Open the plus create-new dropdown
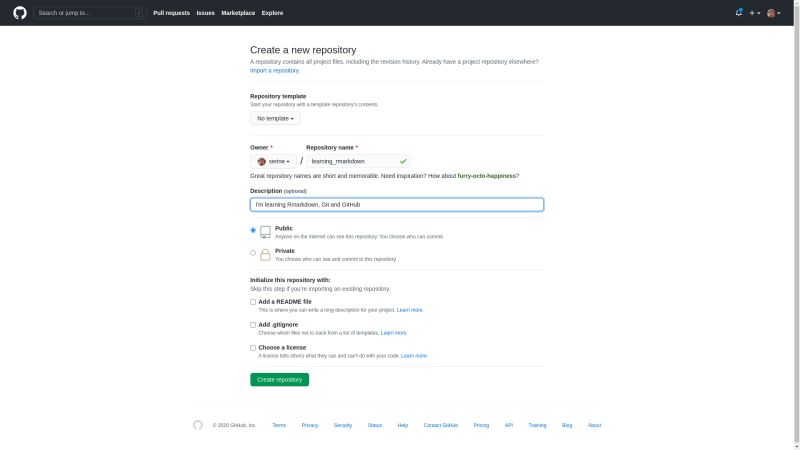Viewport: 800px width, 450px height. (x=754, y=13)
